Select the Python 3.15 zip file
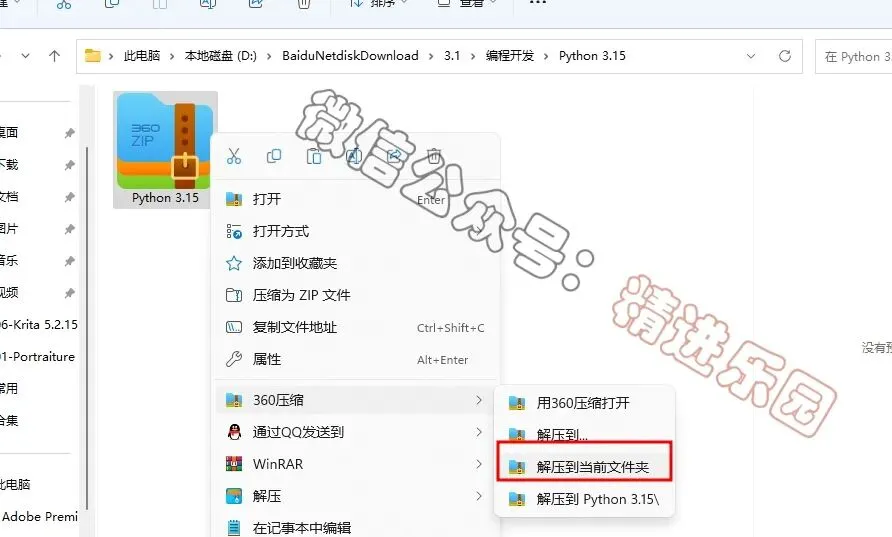Screen dimensions: 892x537 click(x=165, y=150)
